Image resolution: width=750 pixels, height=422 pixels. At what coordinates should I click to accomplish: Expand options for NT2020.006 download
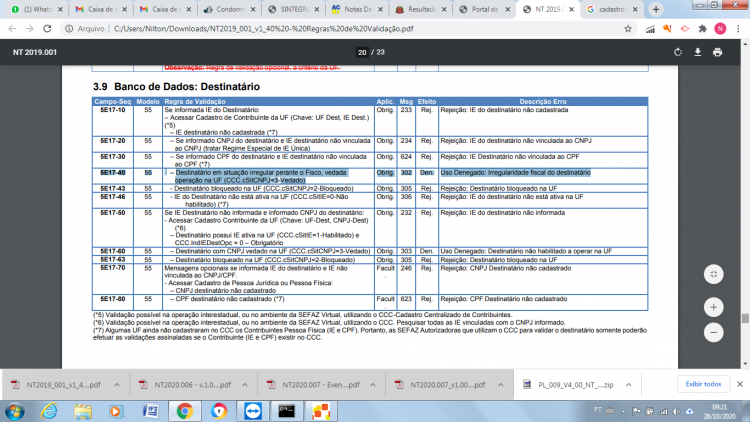coord(244,385)
